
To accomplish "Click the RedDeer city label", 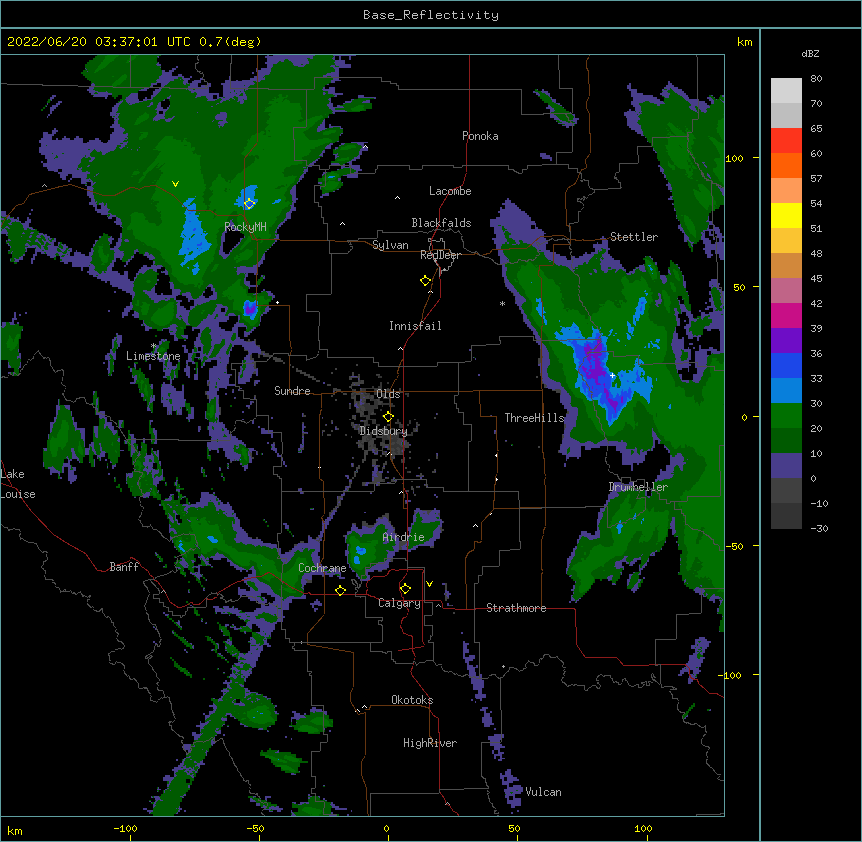I will (440, 255).
